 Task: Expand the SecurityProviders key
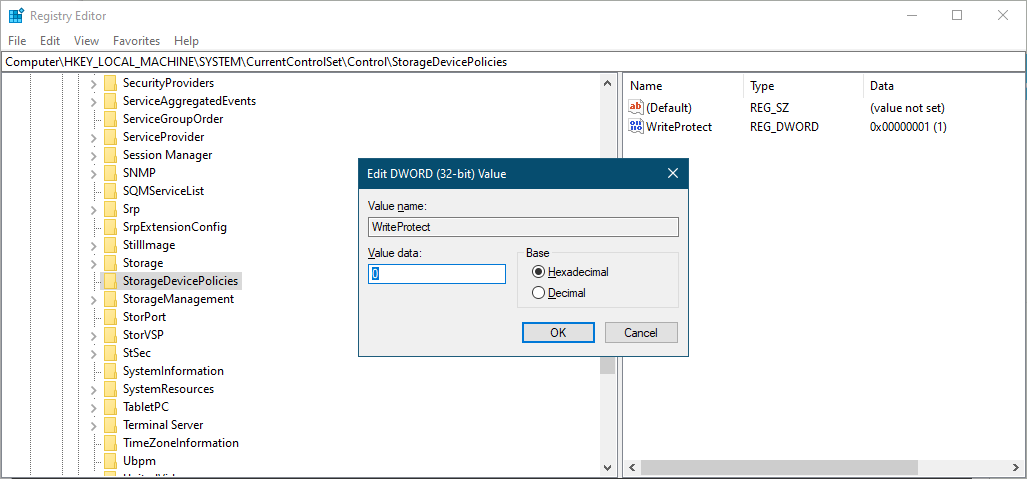[94, 83]
